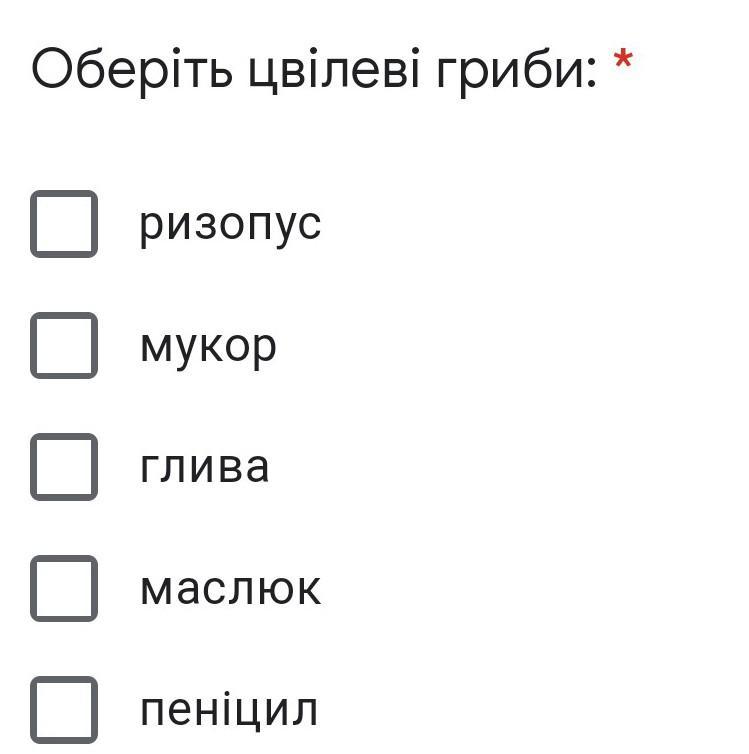Toggle the square box before маслюк
The width and height of the screenshot is (749, 754).
64,589
